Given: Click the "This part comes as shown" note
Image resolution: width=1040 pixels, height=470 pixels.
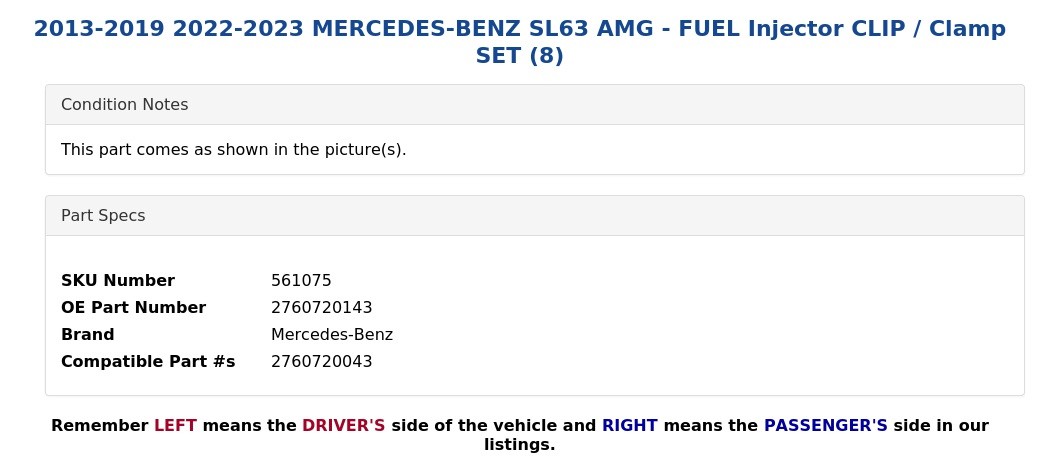Looking at the screenshot, I should click(x=233, y=150).
